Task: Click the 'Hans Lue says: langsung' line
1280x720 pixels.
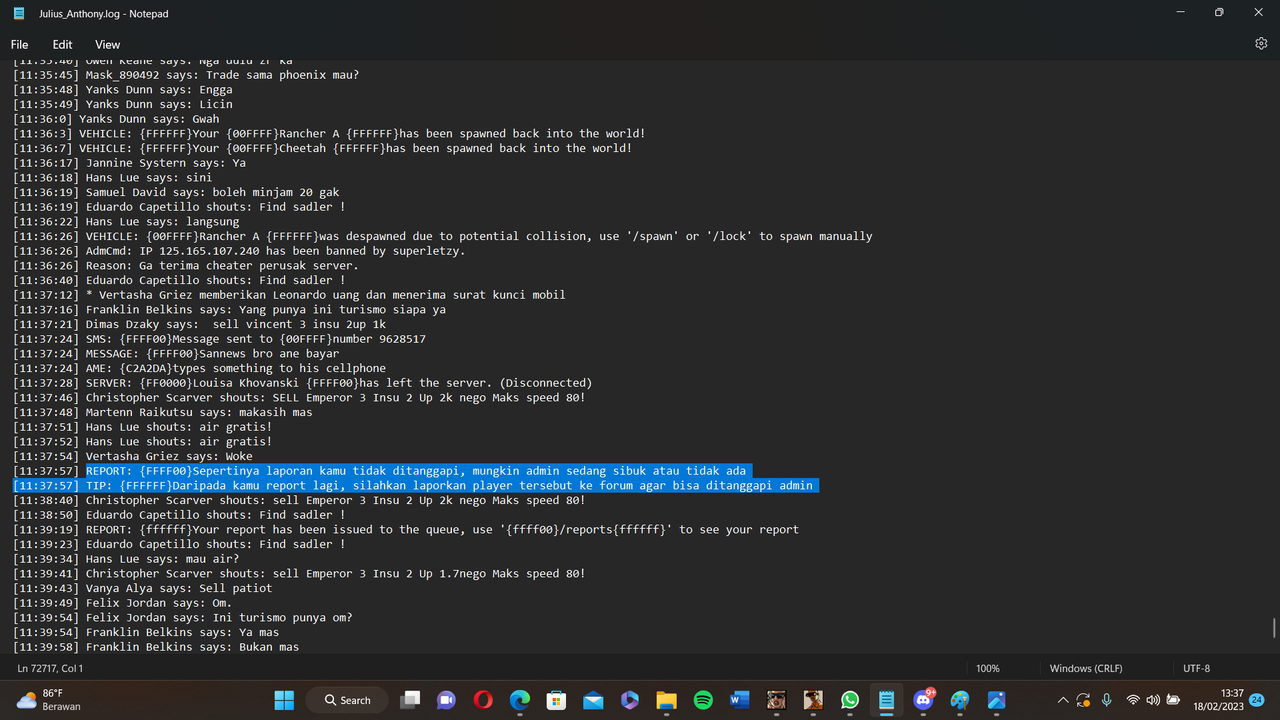Action: pos(126,222)
